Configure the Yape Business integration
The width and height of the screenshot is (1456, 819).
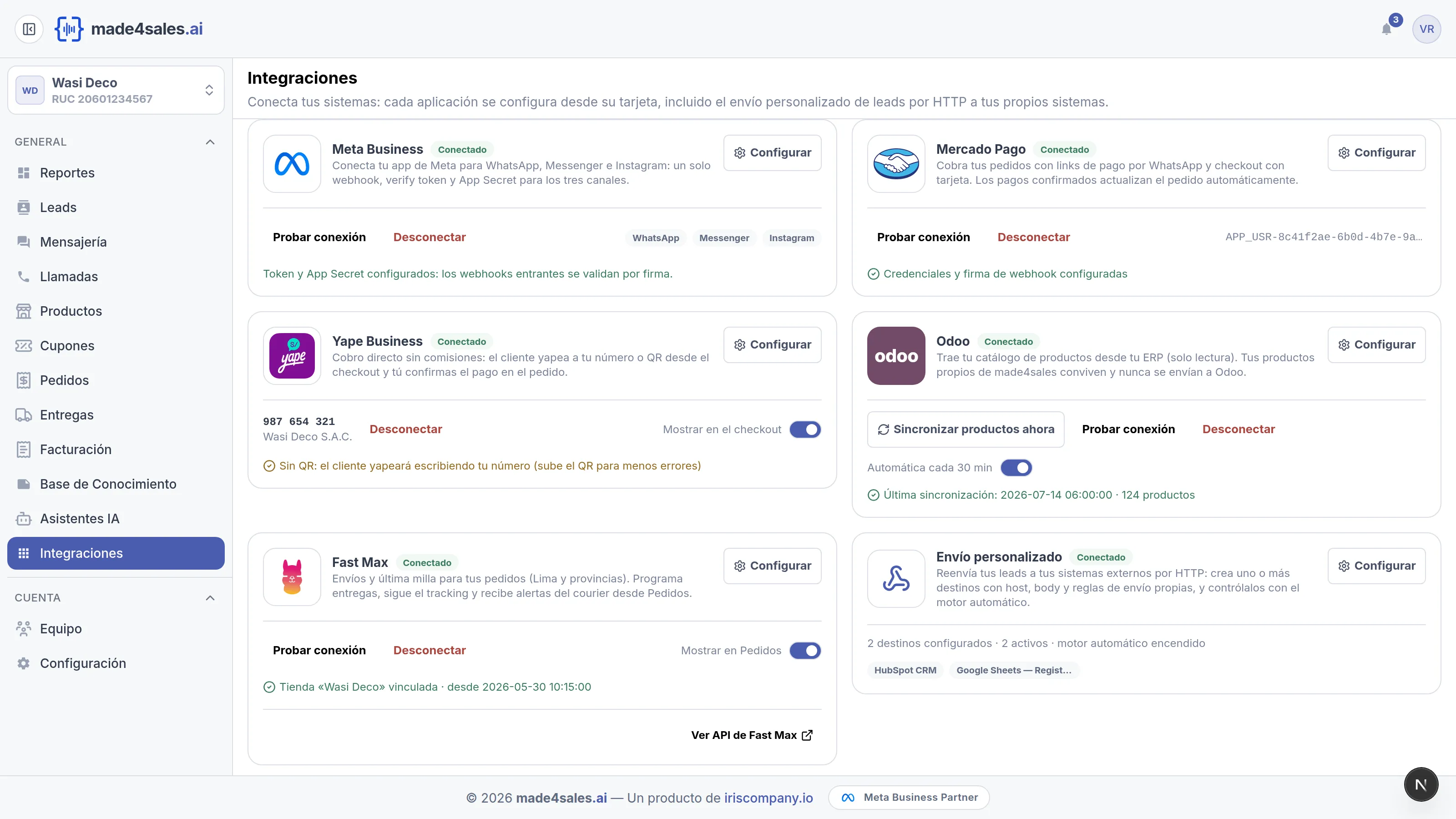tap(772, 345)
